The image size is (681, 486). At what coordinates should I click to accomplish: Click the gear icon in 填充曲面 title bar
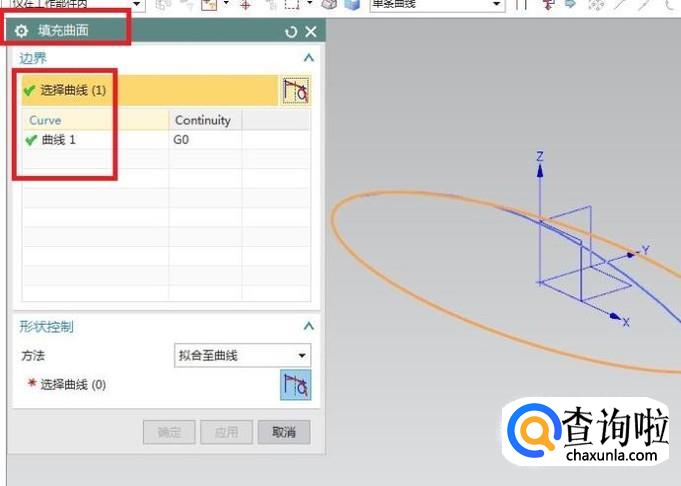tap(22, 31)
